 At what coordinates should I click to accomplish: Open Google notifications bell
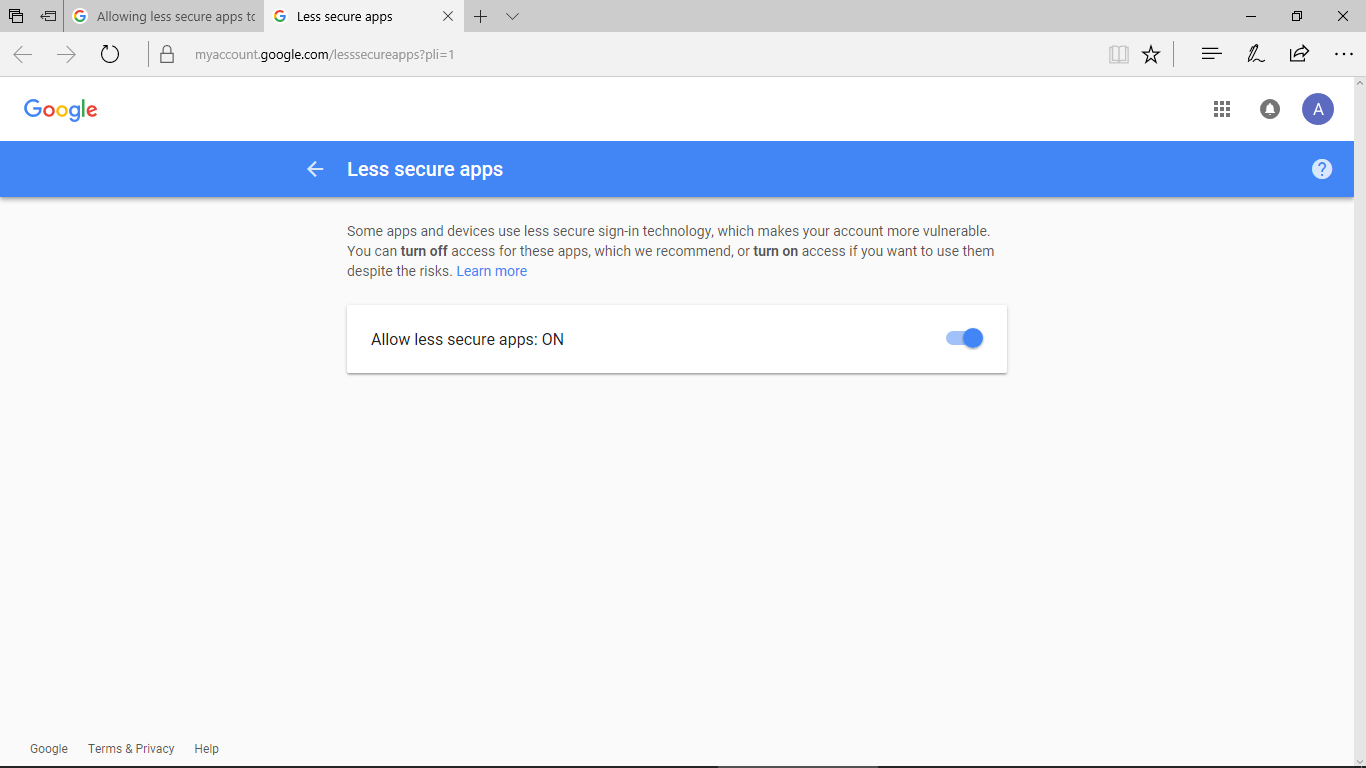[1270, 109]
